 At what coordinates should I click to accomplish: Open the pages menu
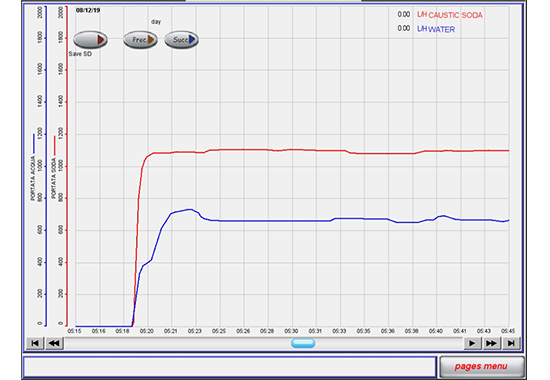(x=482, y=367)
